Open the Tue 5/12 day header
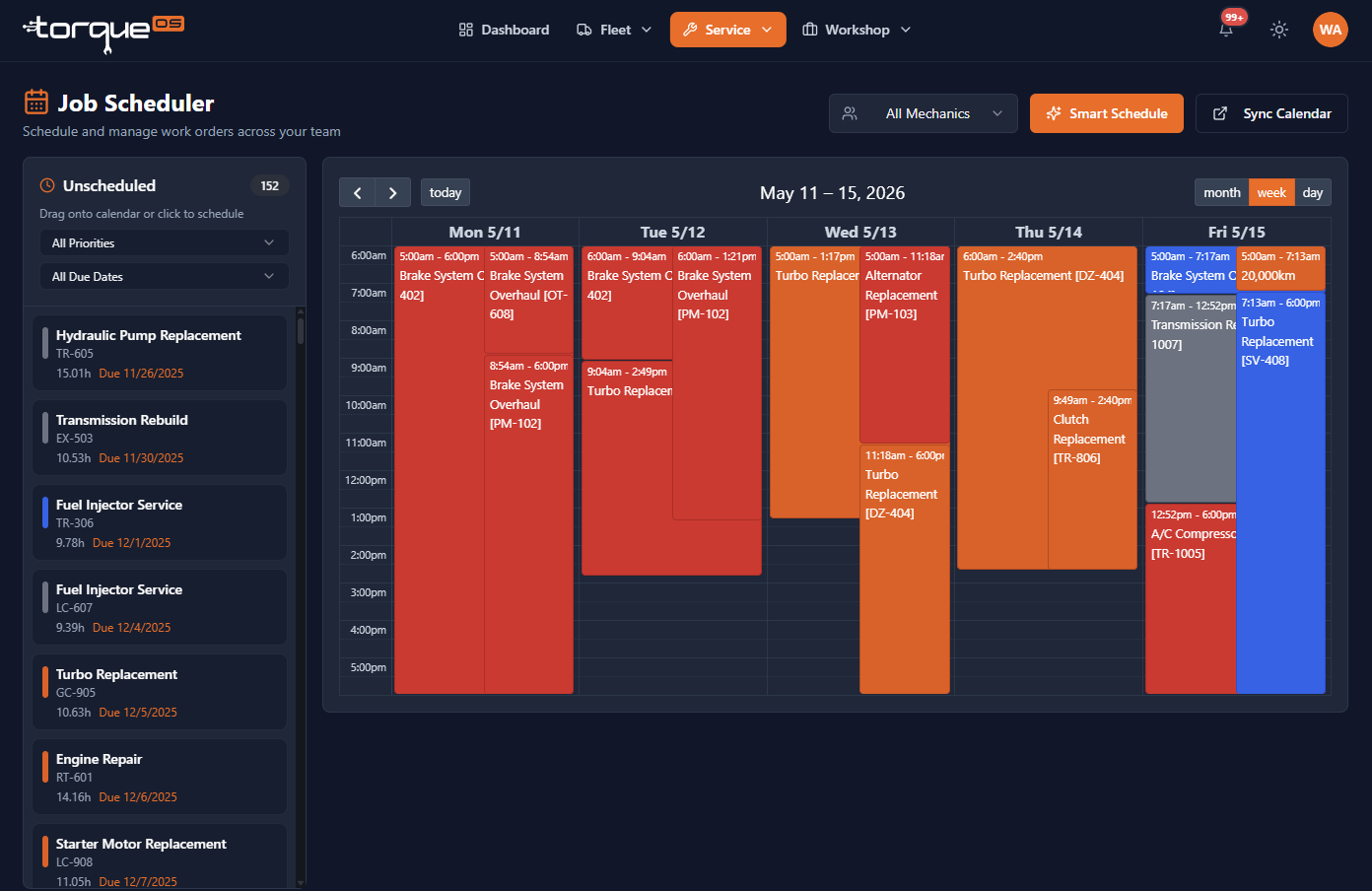The image size is (1372, 891). click(x=673, y=233)
